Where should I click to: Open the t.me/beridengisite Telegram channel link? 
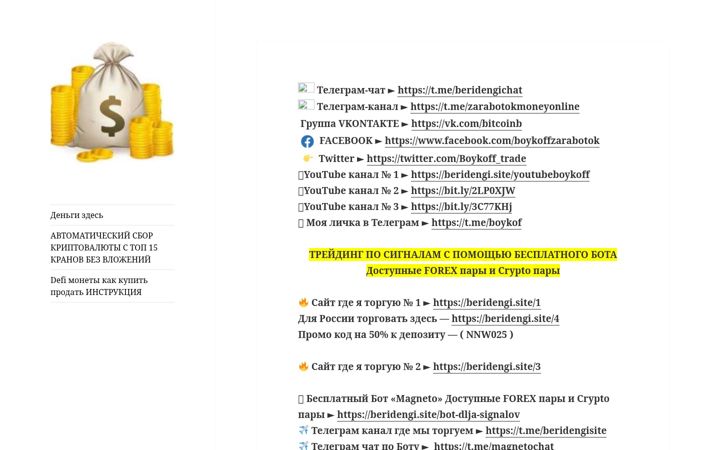point(546,431)
